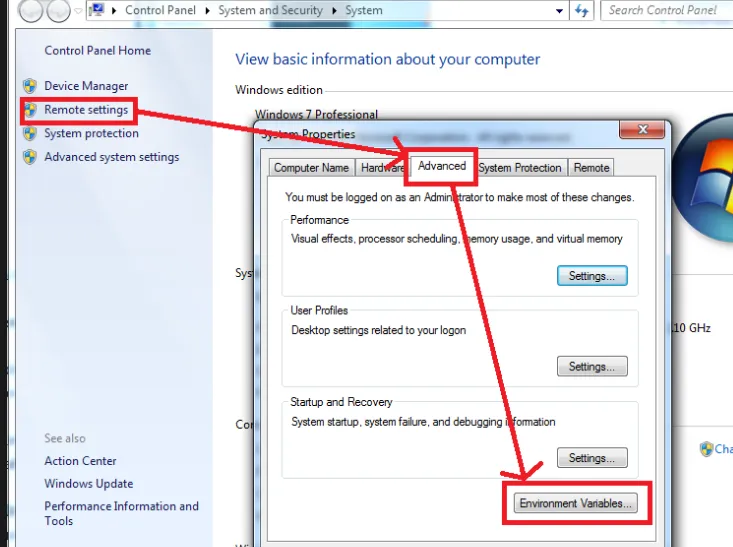Switch to the System Protection tab
Viewport: 733px width, 547px height.
[x=520, y=168]
